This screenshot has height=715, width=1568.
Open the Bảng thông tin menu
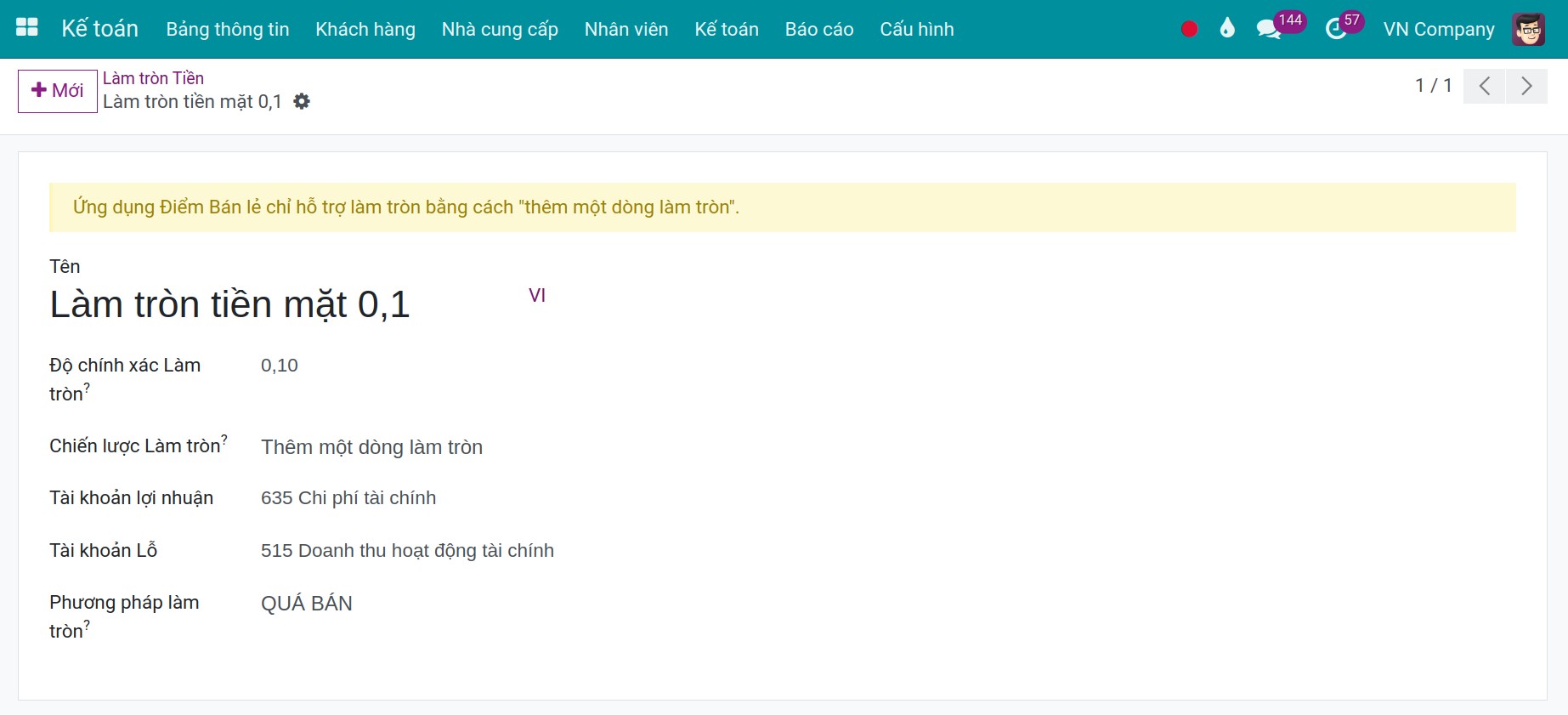click(228, 29)
